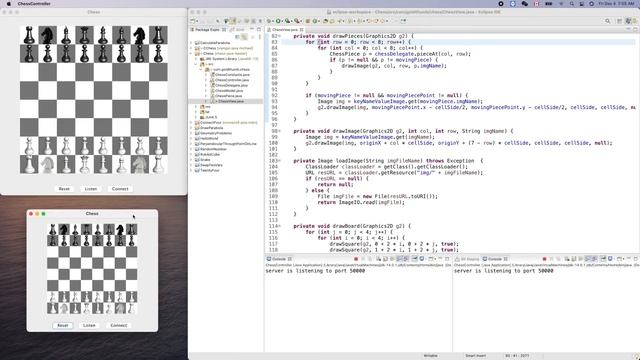Click Connect in the small Chess window
640x360 pixels.
(119, 325)
